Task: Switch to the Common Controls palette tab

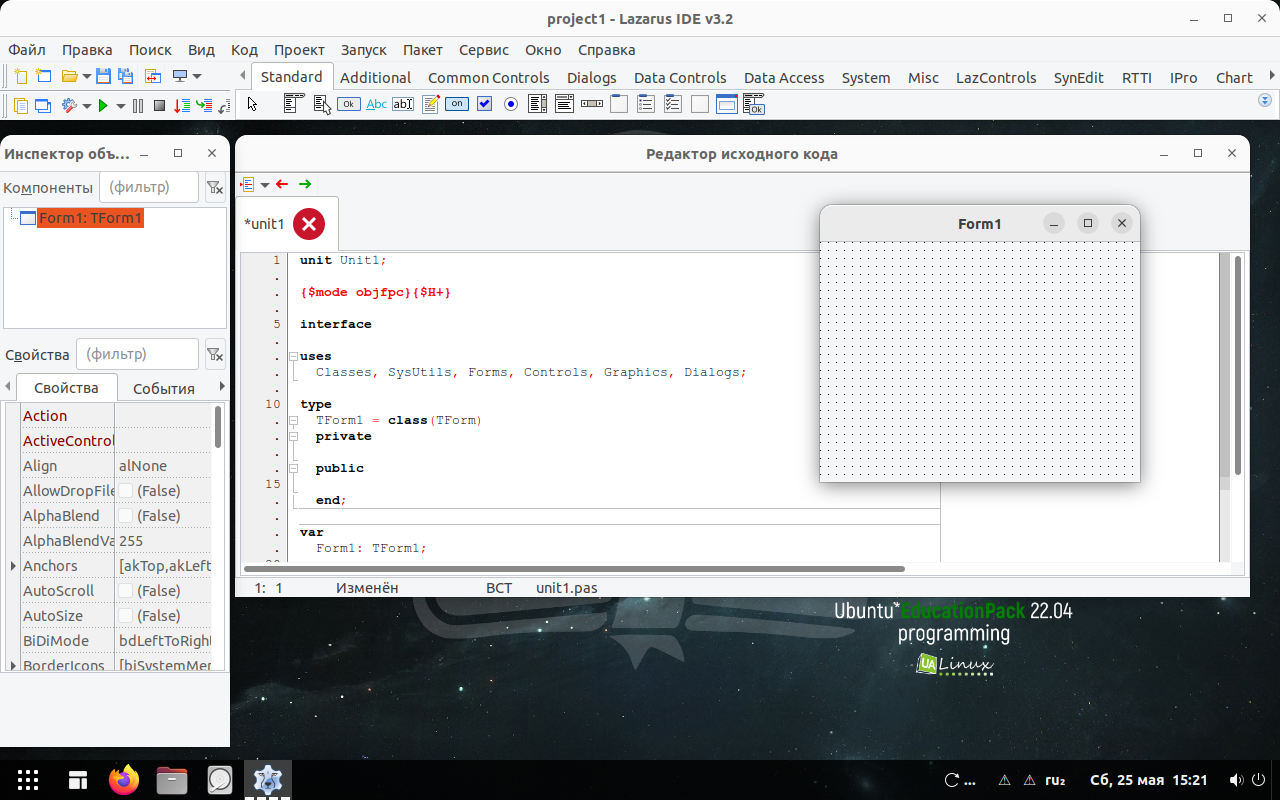Action: coord(489,77)
